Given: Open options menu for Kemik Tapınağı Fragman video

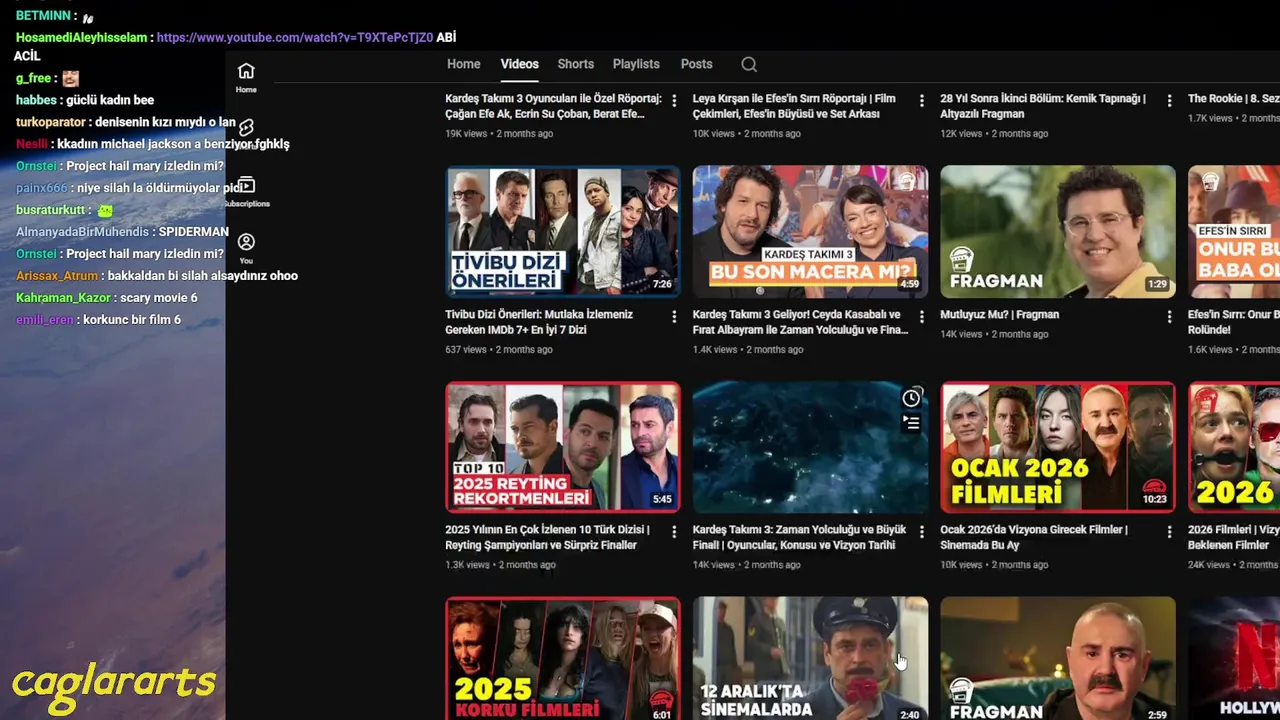Looking at the screenshot, I should 1169,101.
